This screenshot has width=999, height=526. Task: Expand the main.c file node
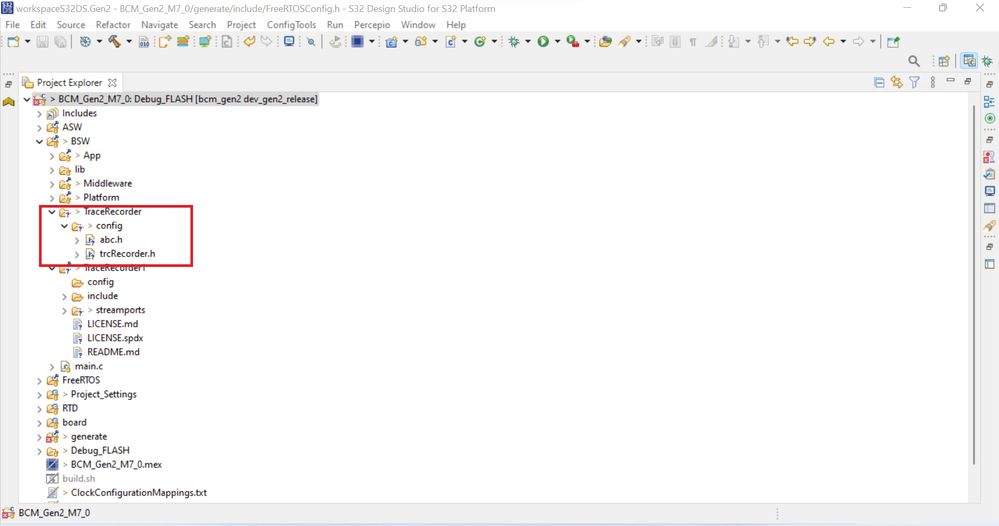pyautogui.click(x=52, y=367)
